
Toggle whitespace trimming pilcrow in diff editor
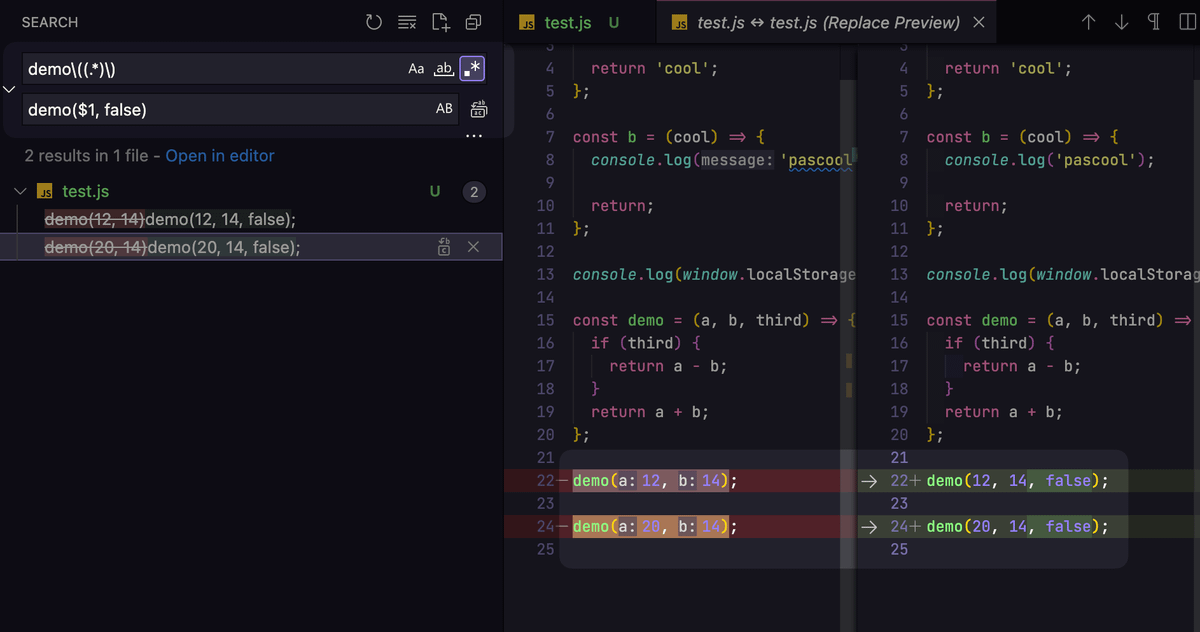[x=1154, y=22]
